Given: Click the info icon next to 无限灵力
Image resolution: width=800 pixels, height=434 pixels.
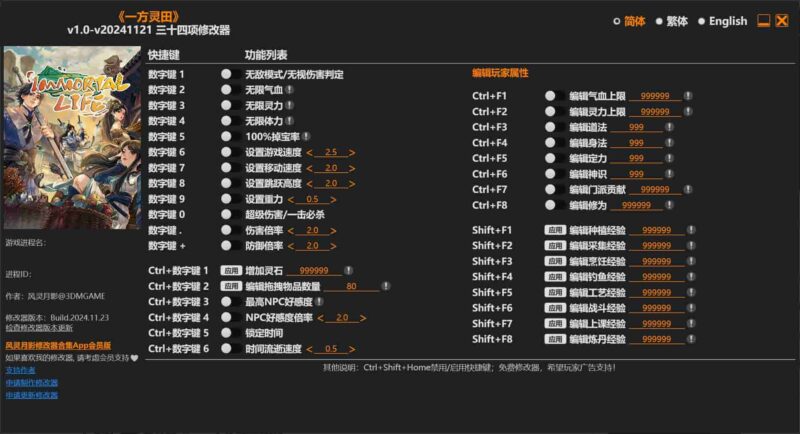Looking at the screenshot, I should (x=289, y=105).
